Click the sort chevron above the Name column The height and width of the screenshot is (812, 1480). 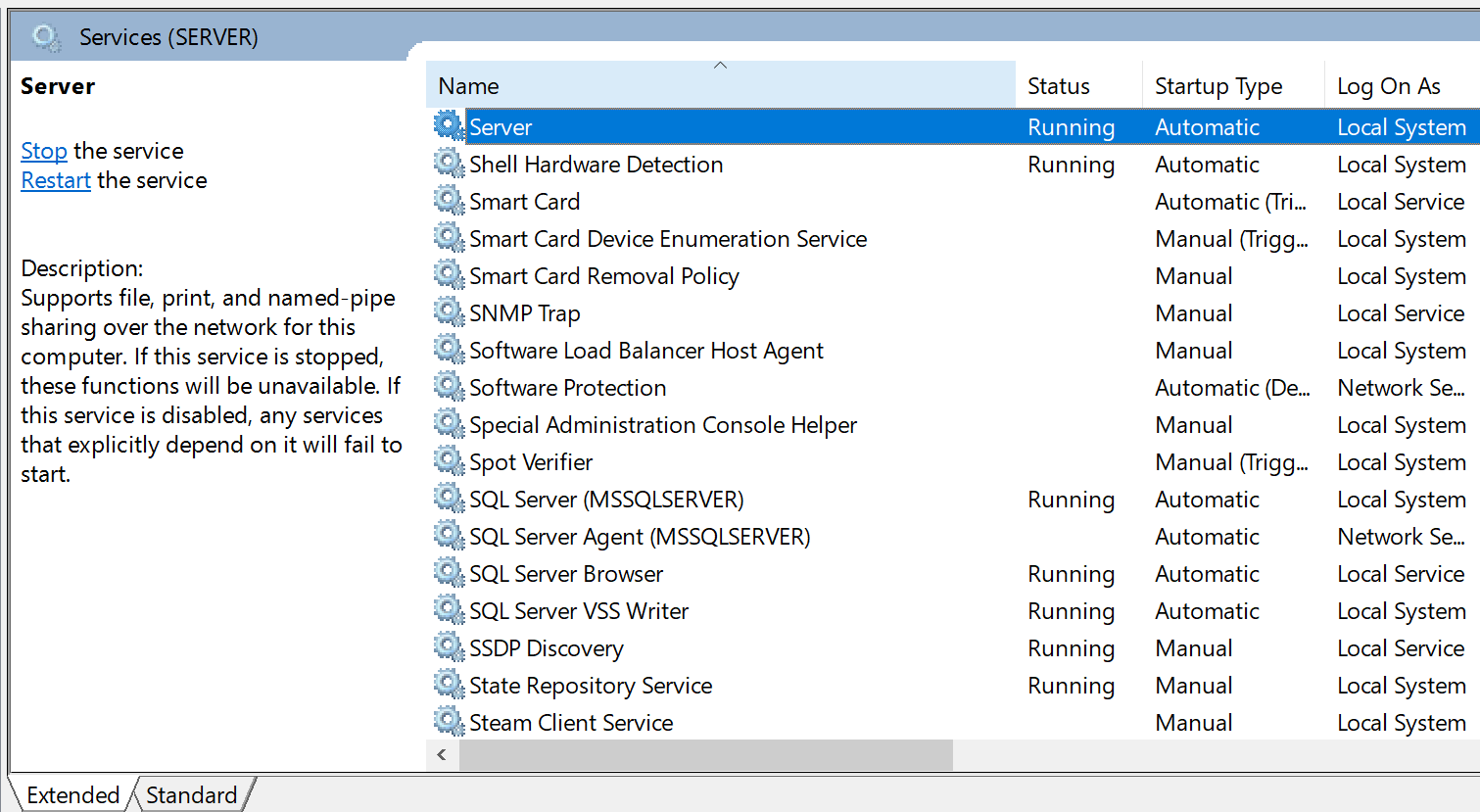pos(721,64)
